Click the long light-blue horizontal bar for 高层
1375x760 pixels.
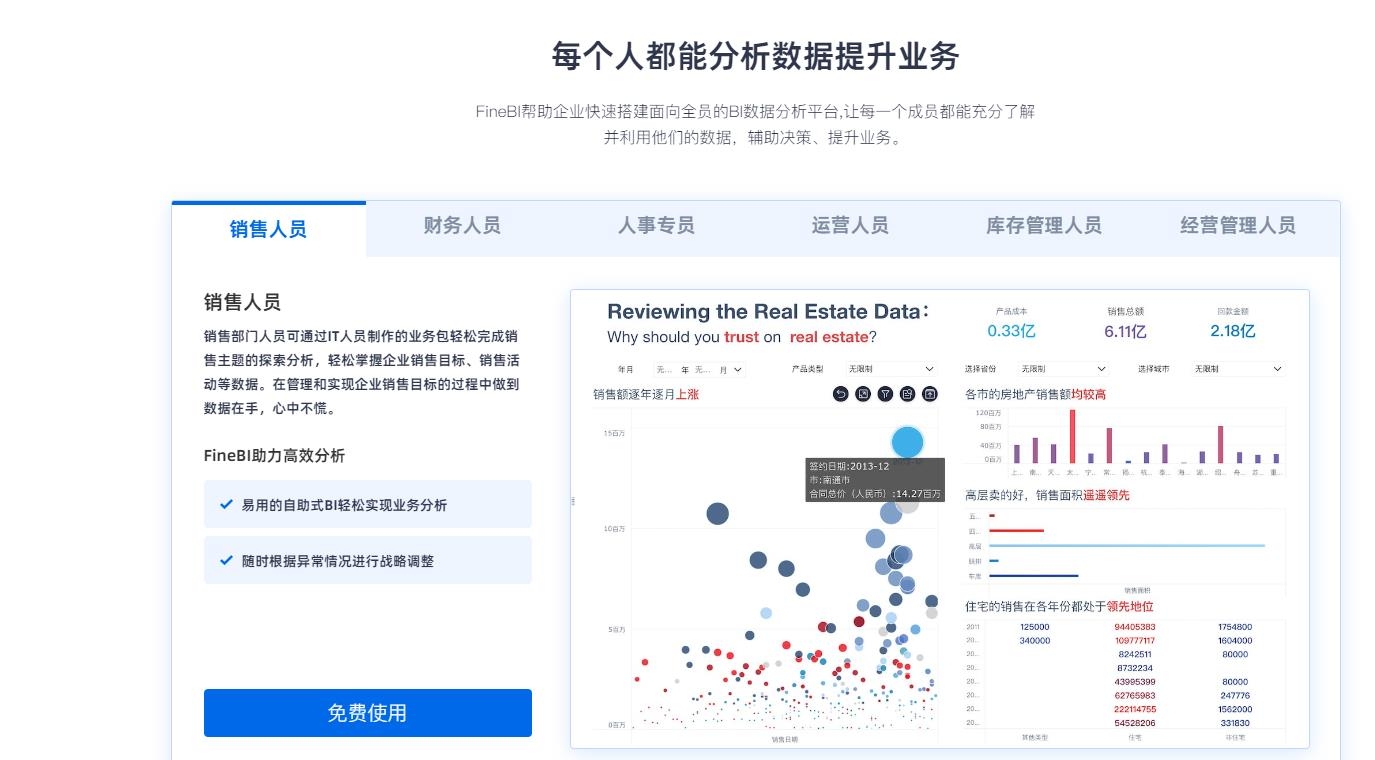tap(1127, 546)
